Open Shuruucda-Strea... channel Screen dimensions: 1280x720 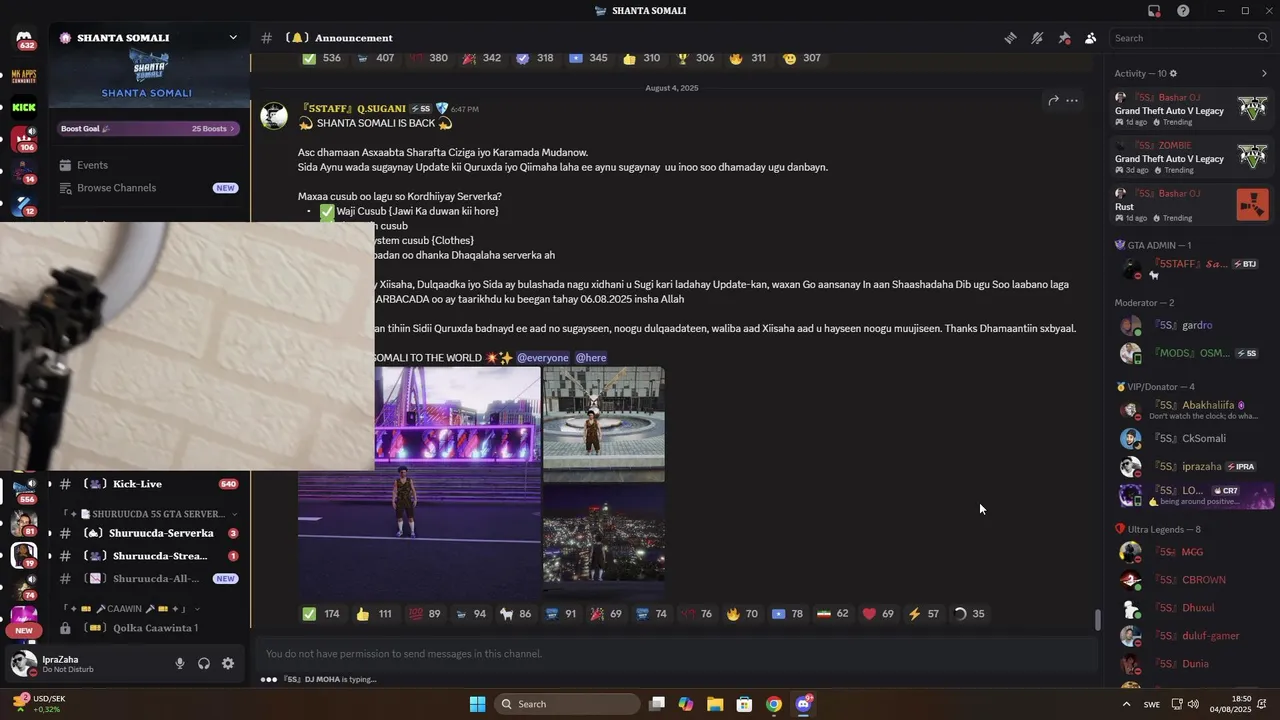[148, 556]
